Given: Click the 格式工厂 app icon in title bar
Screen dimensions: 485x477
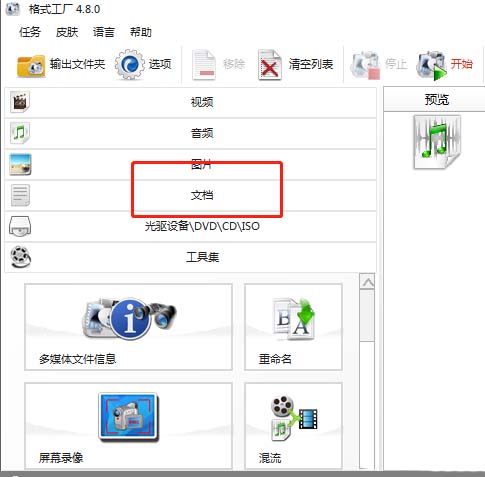Looking at the screenshot, I should click(12, 9).
